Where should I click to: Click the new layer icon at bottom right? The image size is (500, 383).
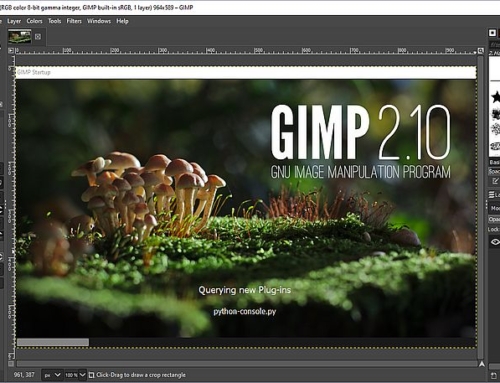point(494,376)
